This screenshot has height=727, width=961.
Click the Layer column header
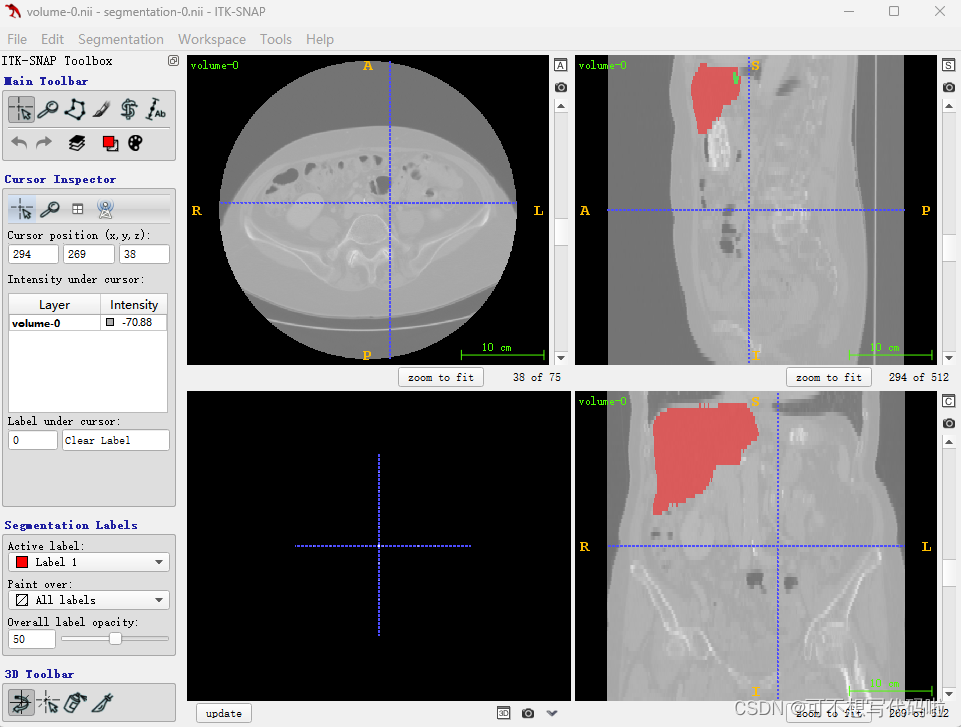[55, 305]
